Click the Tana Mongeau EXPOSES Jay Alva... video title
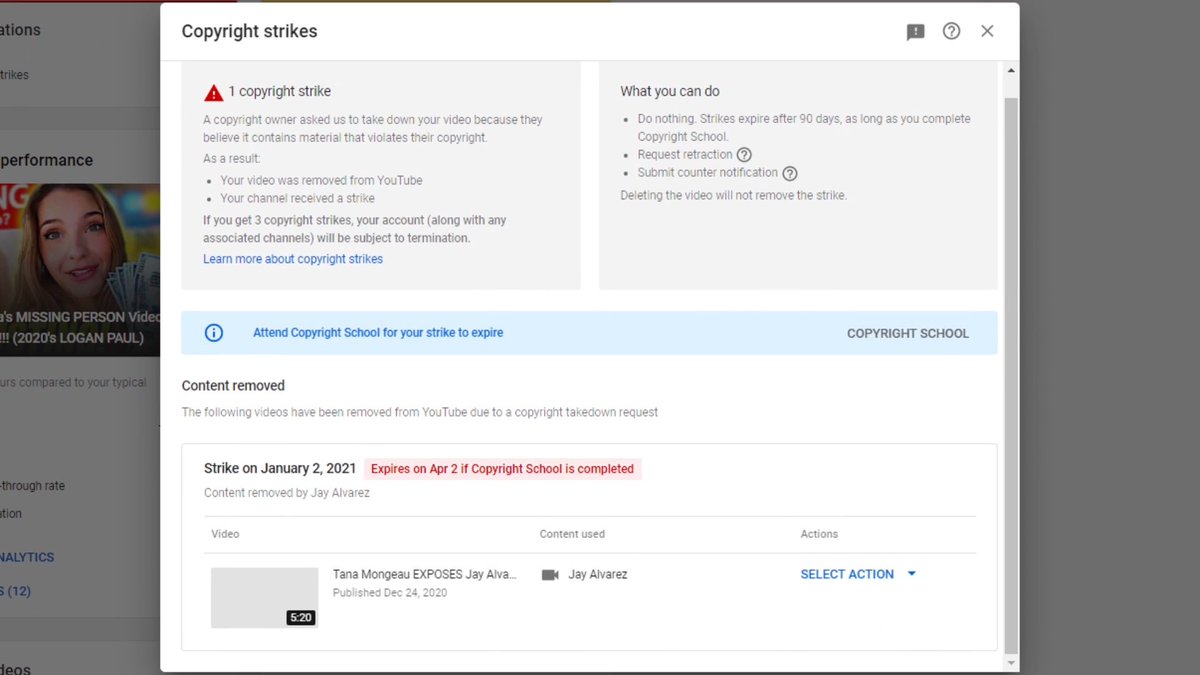The image size is (1200, 675). point(425,575)
